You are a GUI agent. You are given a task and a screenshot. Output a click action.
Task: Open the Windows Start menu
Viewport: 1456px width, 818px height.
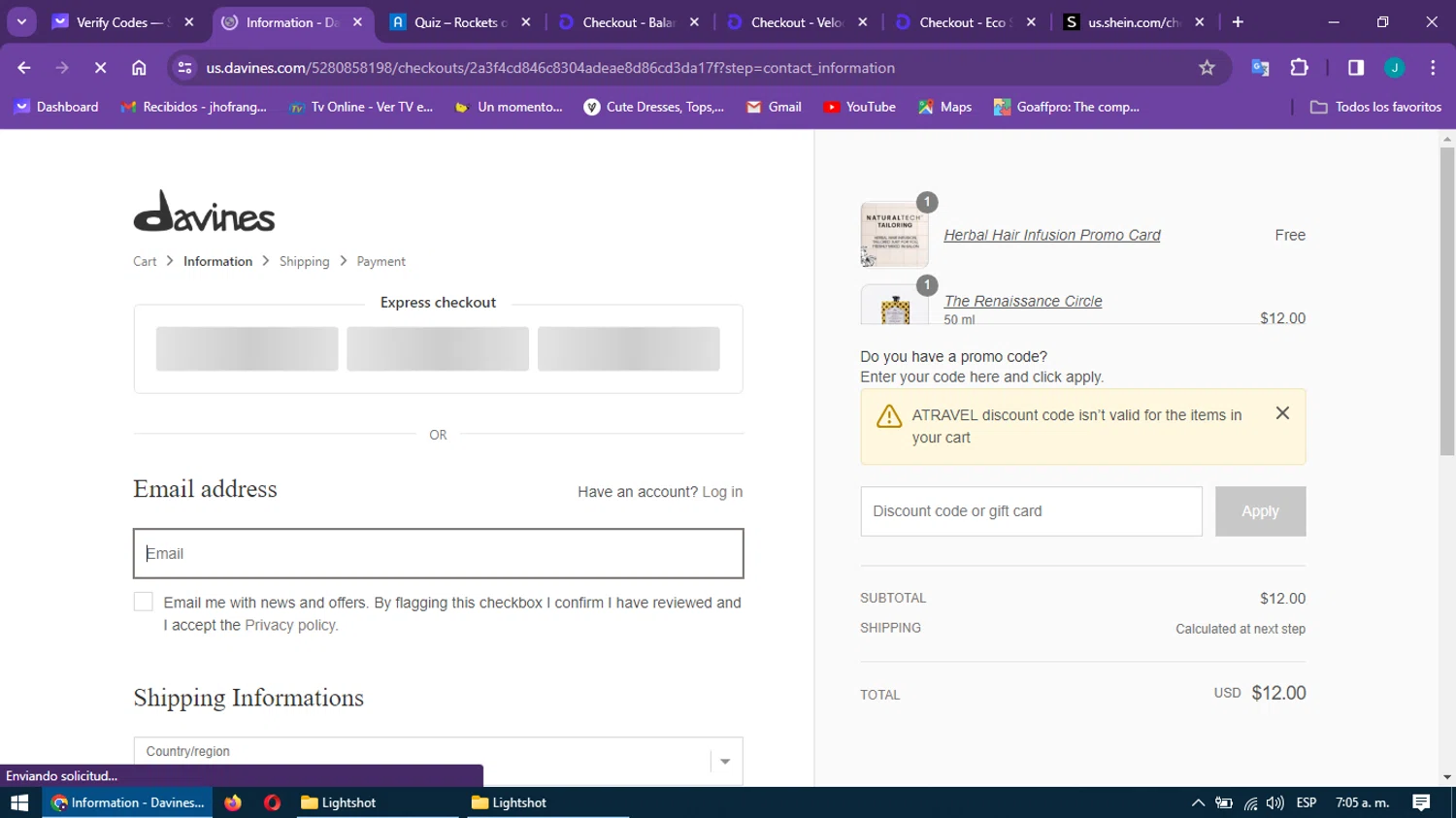click(x=19, y=802)
